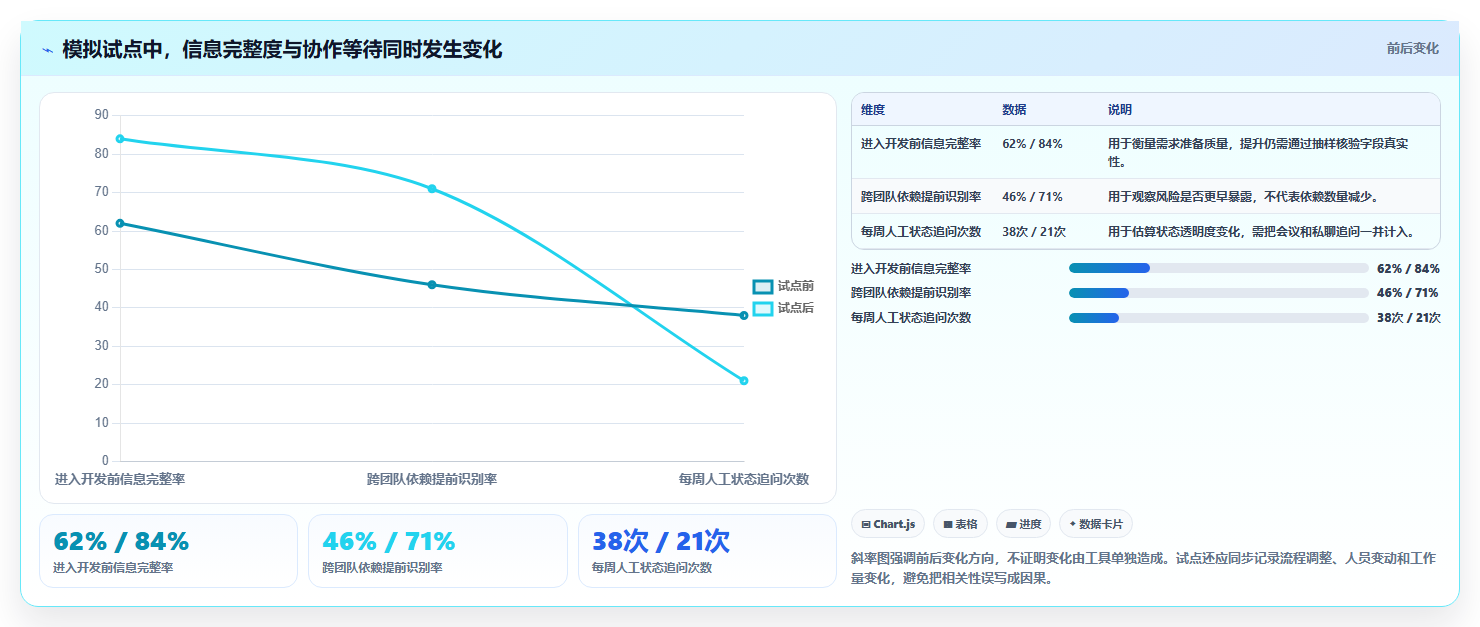The height and width of the screenshot is (627, 1480).
Task: Select the 表格 chip
Action: point(960,524)
